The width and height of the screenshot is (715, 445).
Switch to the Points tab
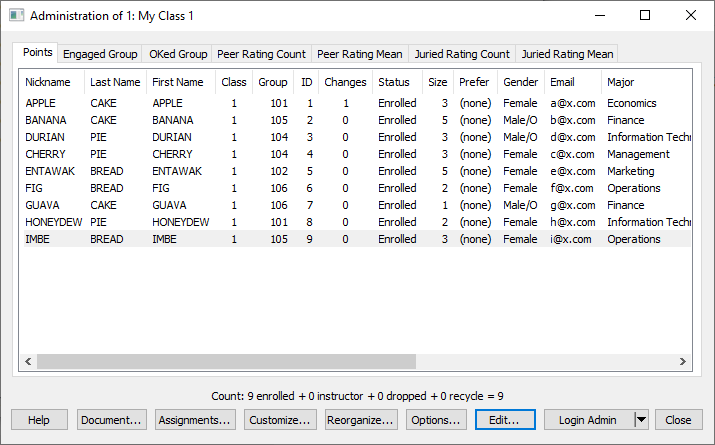pos(37,52)
